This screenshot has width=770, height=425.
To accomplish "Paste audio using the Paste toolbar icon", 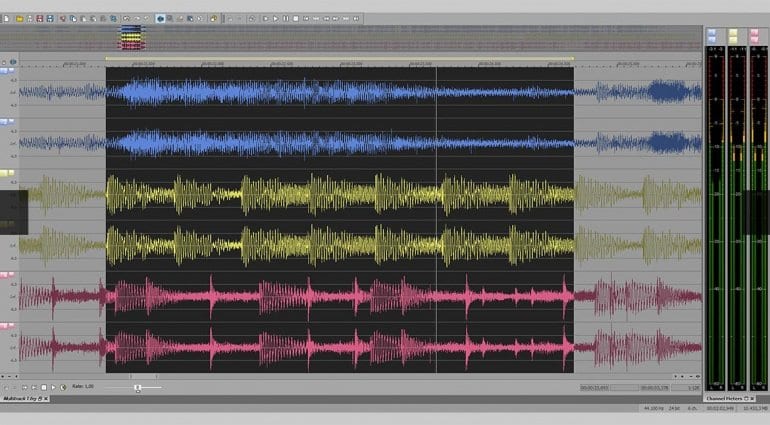I will pos(83,19).
